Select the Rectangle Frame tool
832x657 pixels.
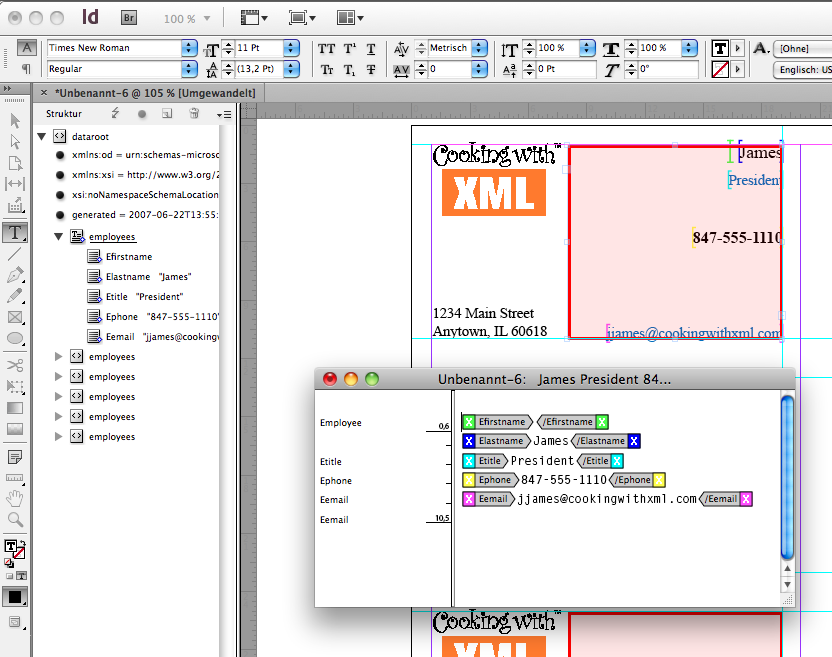click(x=15, y=317)
